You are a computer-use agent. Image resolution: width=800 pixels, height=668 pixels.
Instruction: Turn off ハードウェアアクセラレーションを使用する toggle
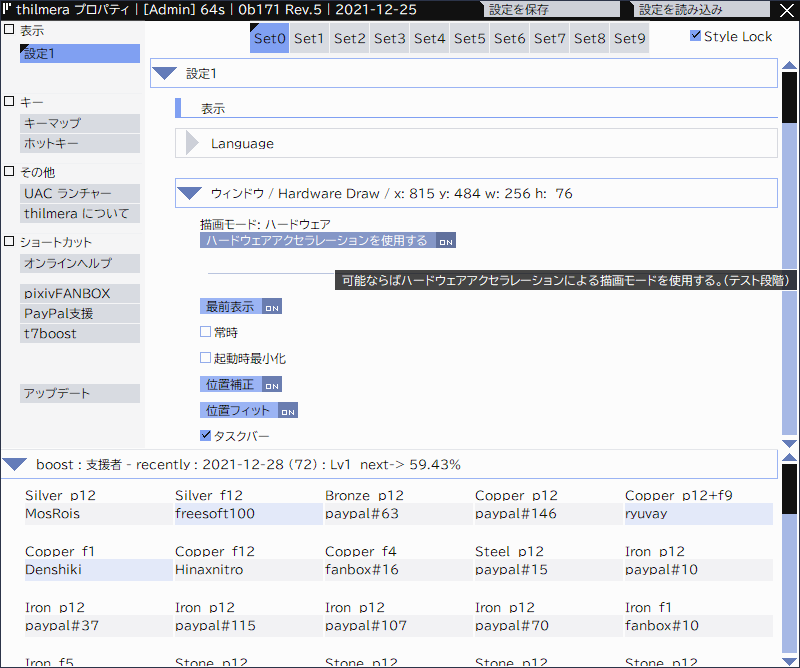328,240
